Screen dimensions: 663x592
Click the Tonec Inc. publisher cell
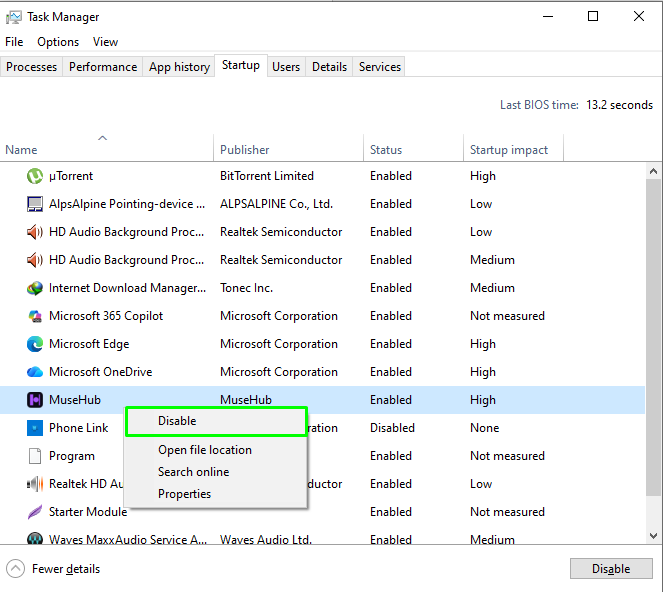click(247, 288)
